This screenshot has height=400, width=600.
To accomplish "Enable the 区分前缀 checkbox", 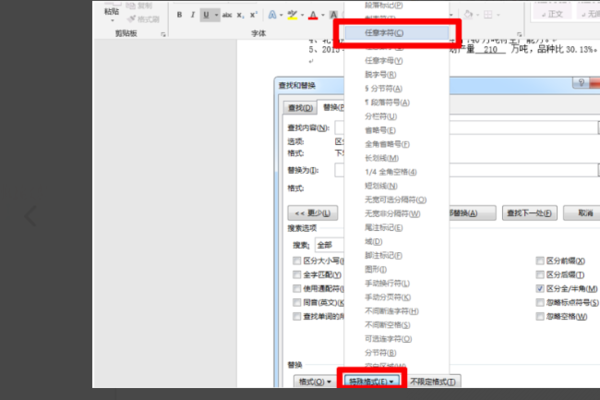I will tap(540, 261).
